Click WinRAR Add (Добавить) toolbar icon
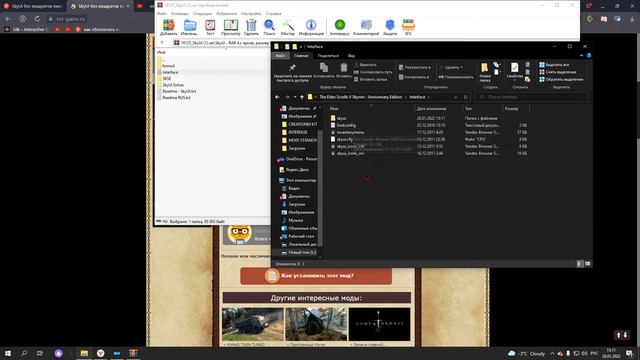 (x=169, y=26)
